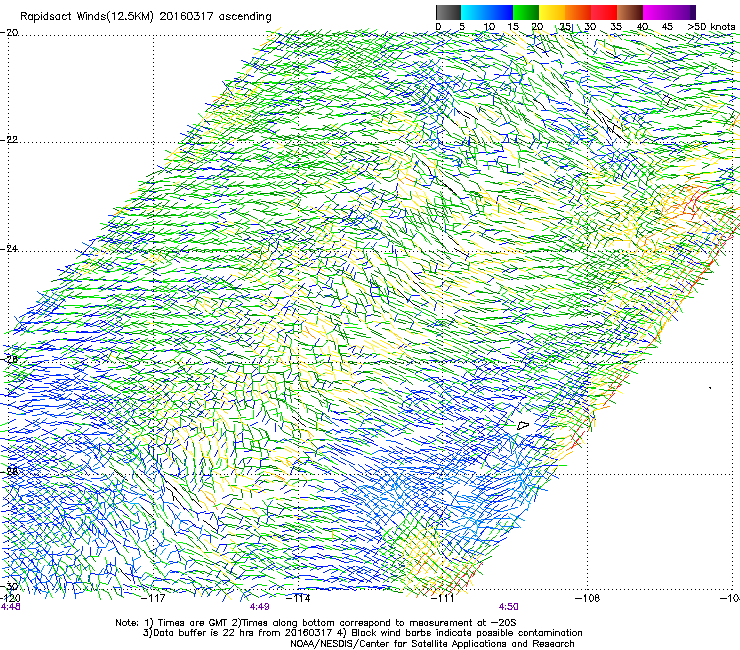Image resolution: width=740 pixels, height=650 pixels.
Task: Click the small black island outline on the map
Action: click(523, 425)
